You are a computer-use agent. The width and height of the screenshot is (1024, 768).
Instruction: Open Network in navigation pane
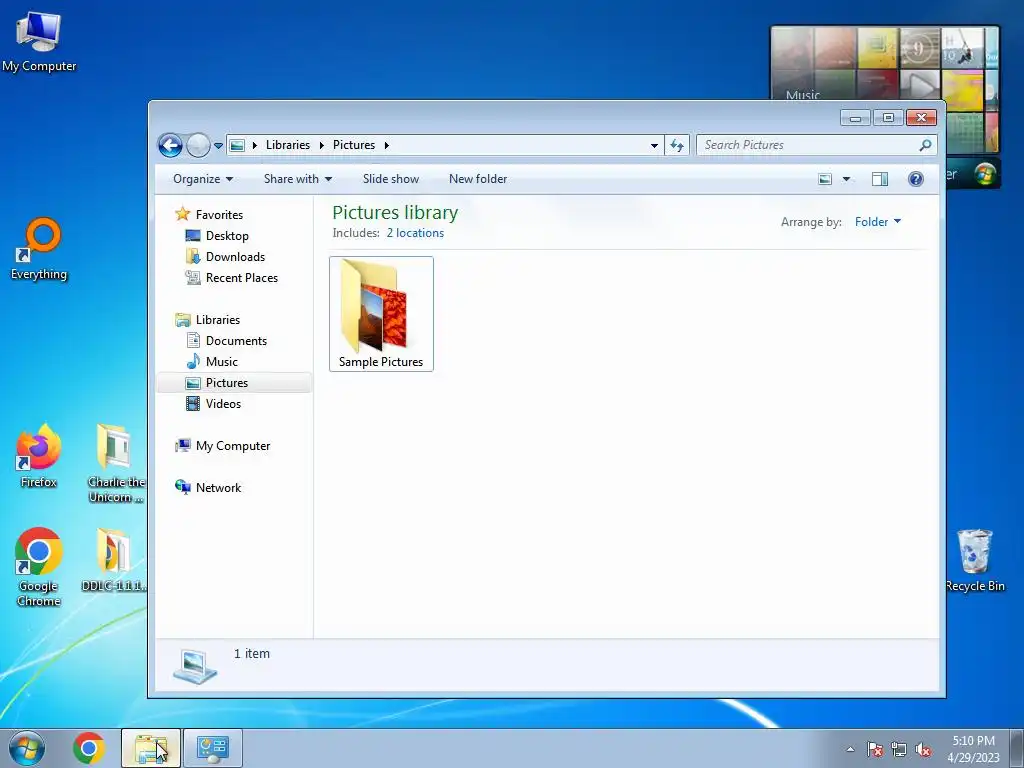218,488
